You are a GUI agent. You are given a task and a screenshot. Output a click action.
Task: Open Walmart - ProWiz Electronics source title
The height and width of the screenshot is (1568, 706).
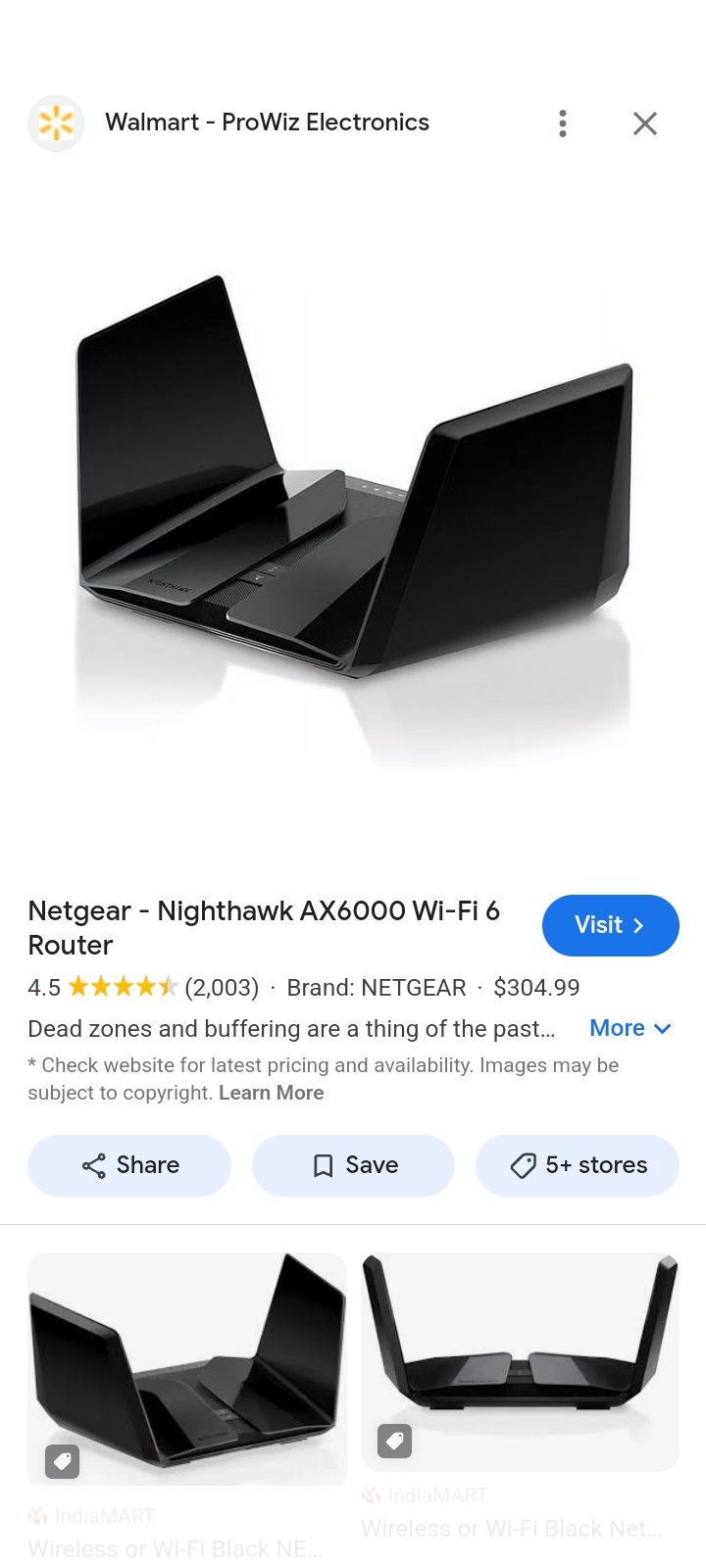point(268,122)
